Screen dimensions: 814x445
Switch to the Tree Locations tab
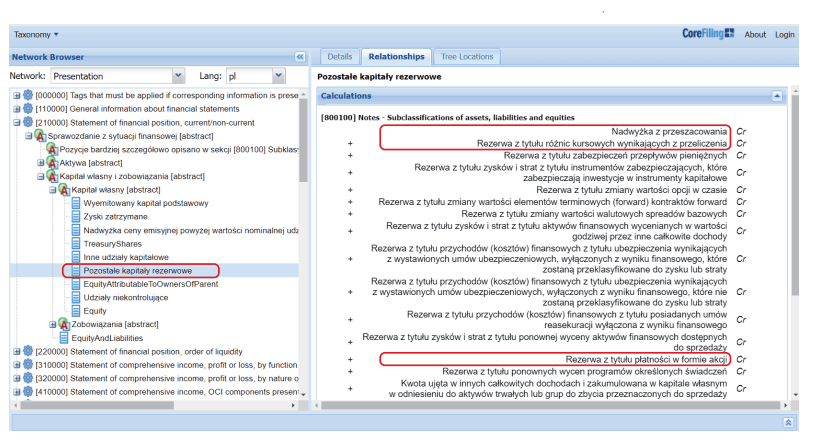pyautogui.click(x=467, y=57)
